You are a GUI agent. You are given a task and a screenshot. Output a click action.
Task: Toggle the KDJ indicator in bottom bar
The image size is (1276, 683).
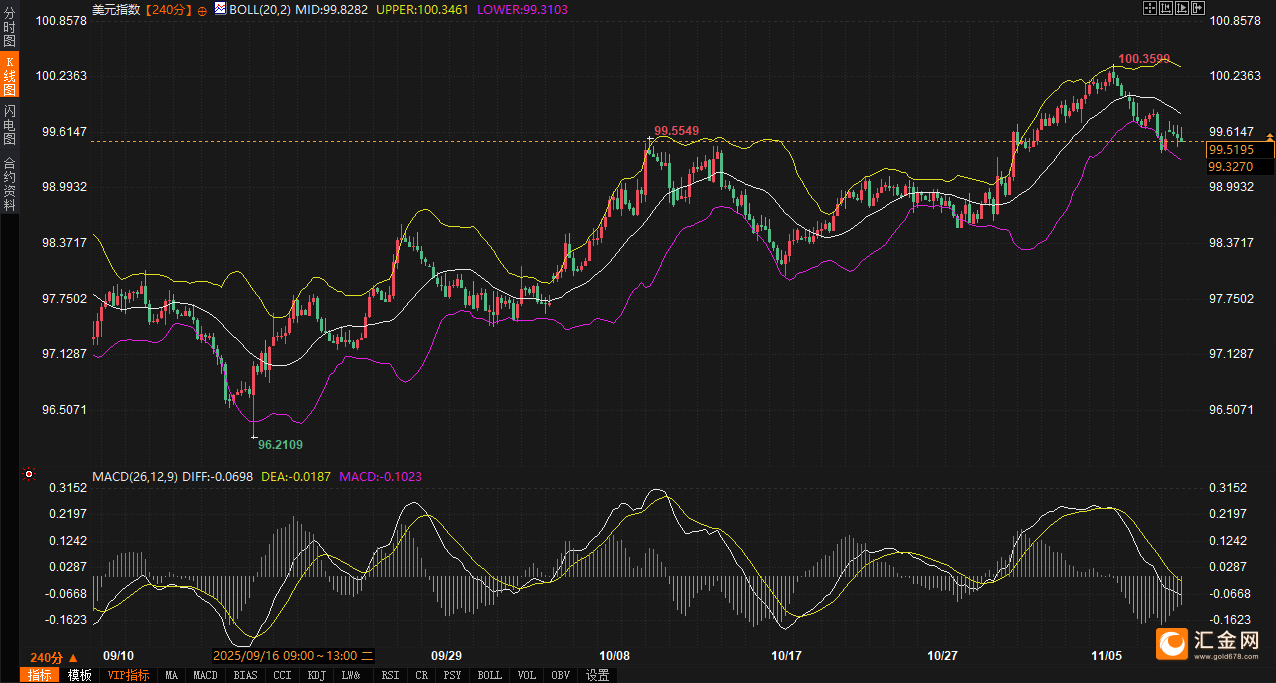(316, 675)
